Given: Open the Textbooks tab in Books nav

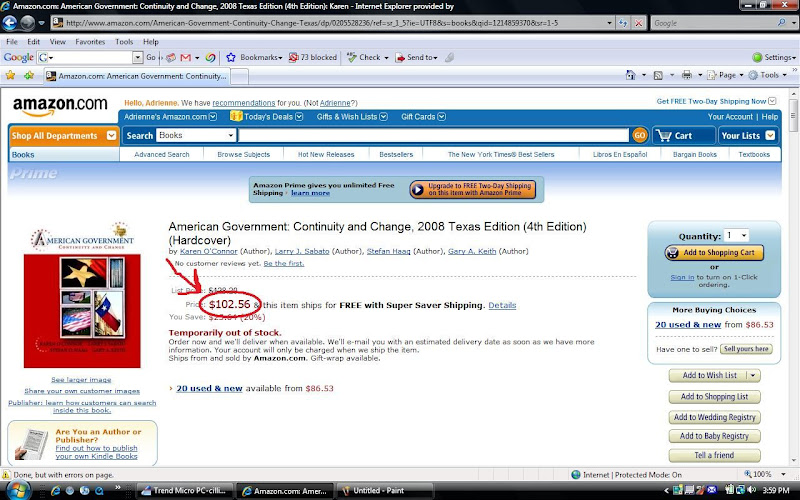Looking at the screenshot, I should coord(754,155).
